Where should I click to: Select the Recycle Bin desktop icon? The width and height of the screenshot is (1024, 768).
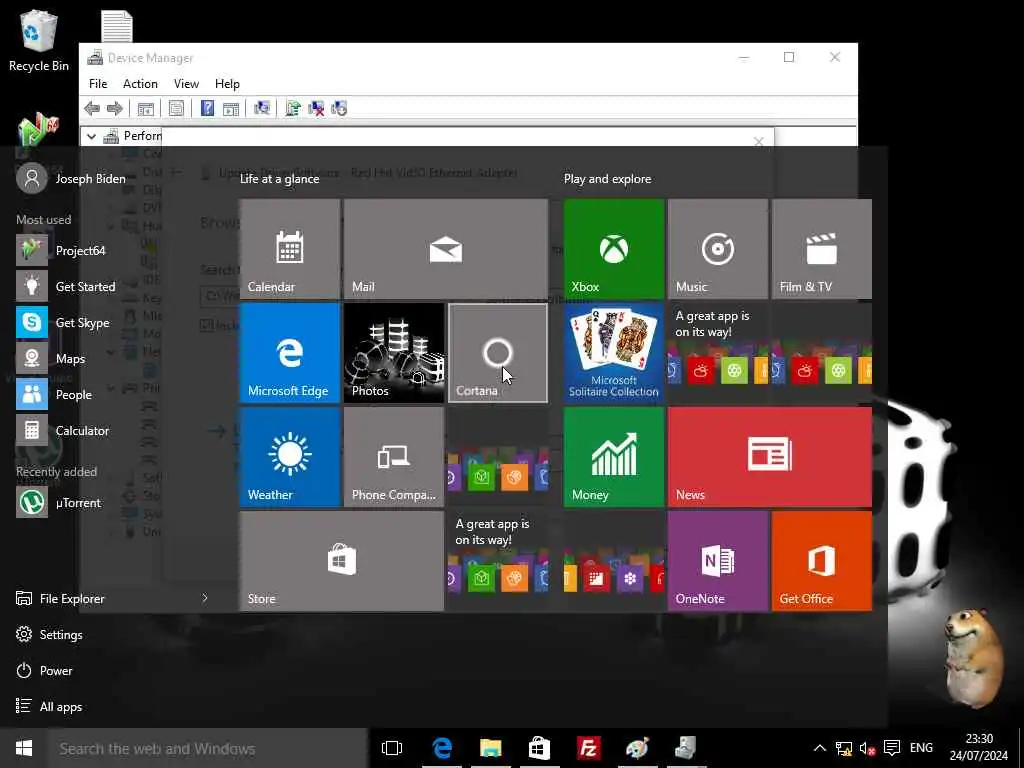pos(39,41)
